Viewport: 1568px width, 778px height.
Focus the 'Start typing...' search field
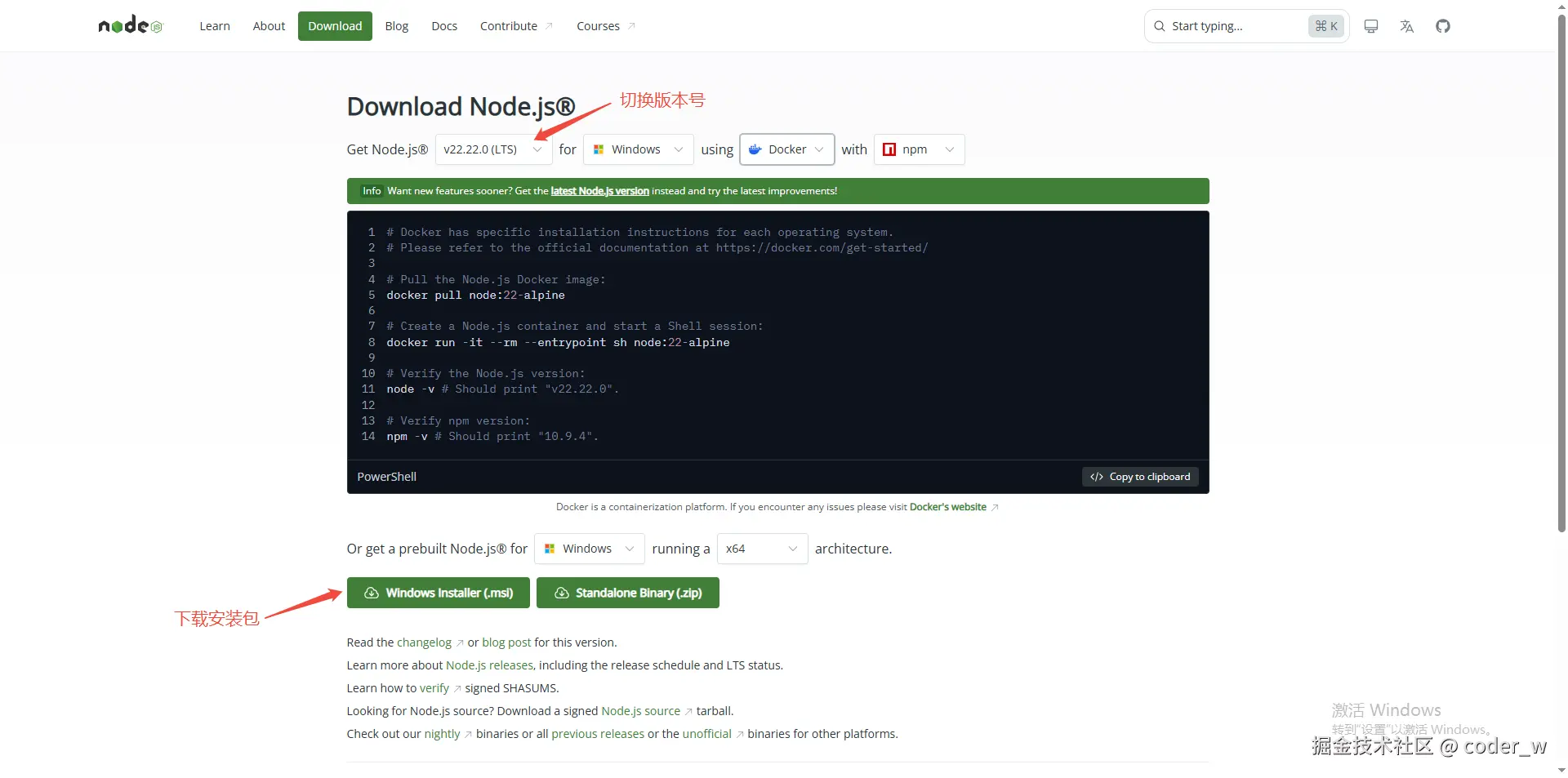coord(1246,26)
